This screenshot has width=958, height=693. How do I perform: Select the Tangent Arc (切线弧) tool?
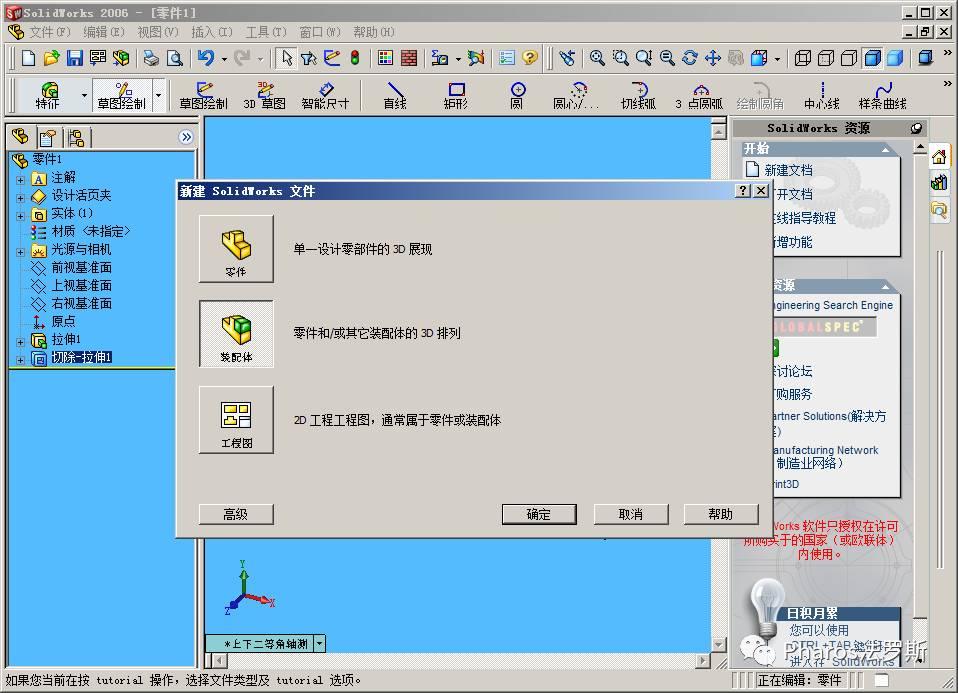point(637,95)
